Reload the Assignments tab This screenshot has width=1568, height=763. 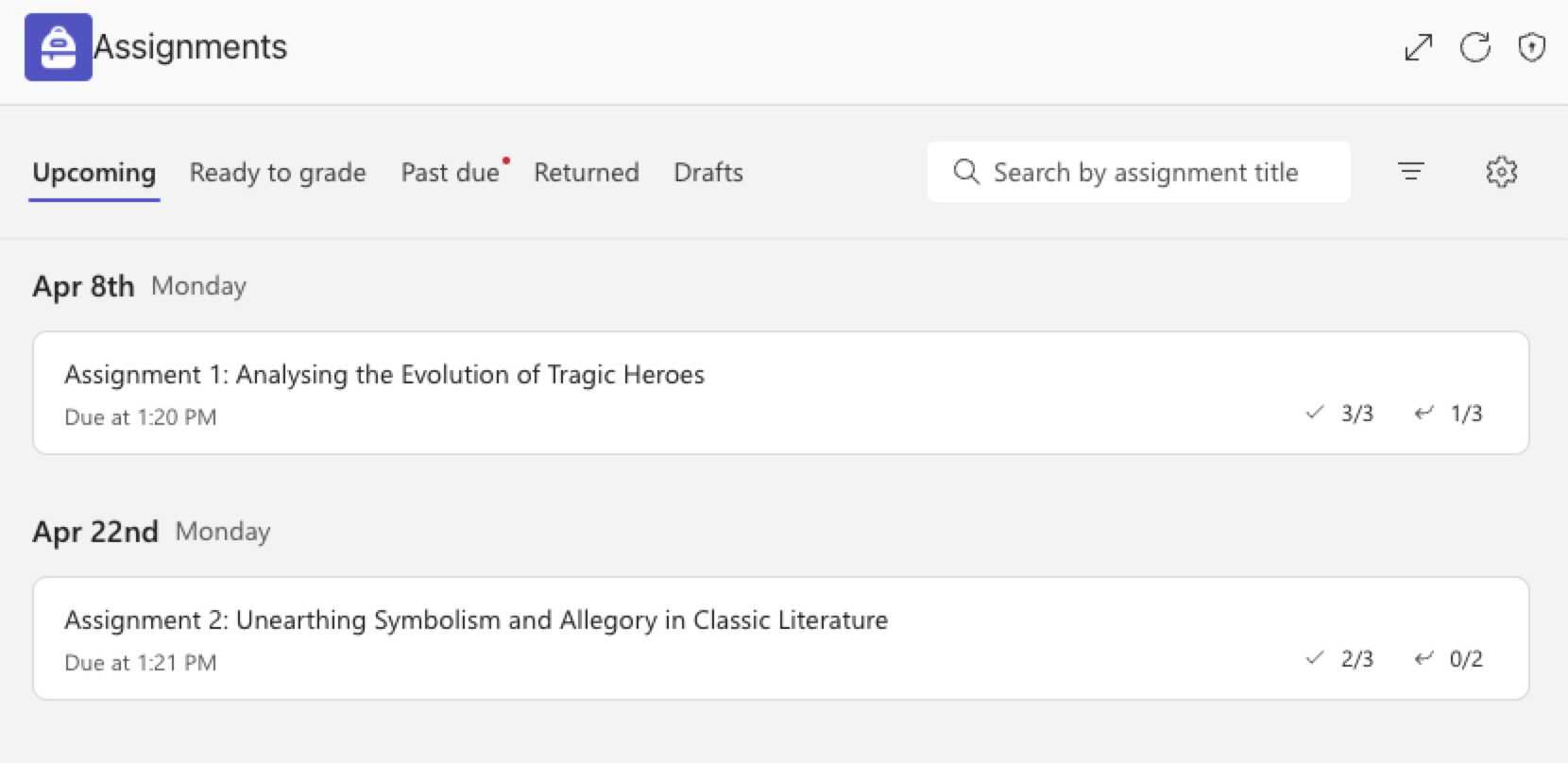click(1475, 47)
